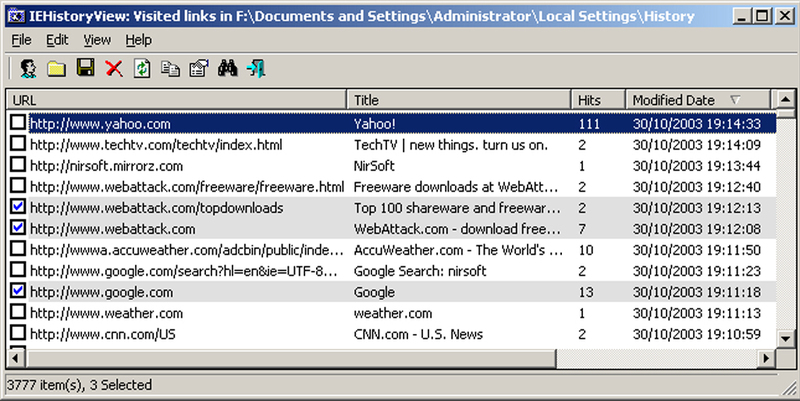Viewport: 800px width, 401px height.
Task: Sort by the URL column header
Action: [177, 100]
